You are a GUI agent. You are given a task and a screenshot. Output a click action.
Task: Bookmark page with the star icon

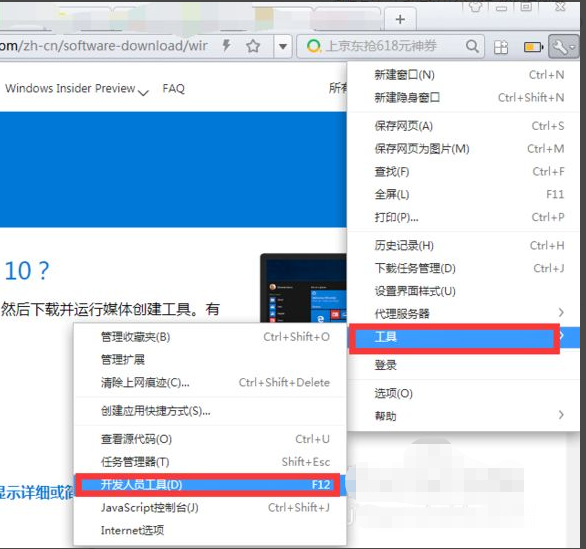[x=253, y=46]
